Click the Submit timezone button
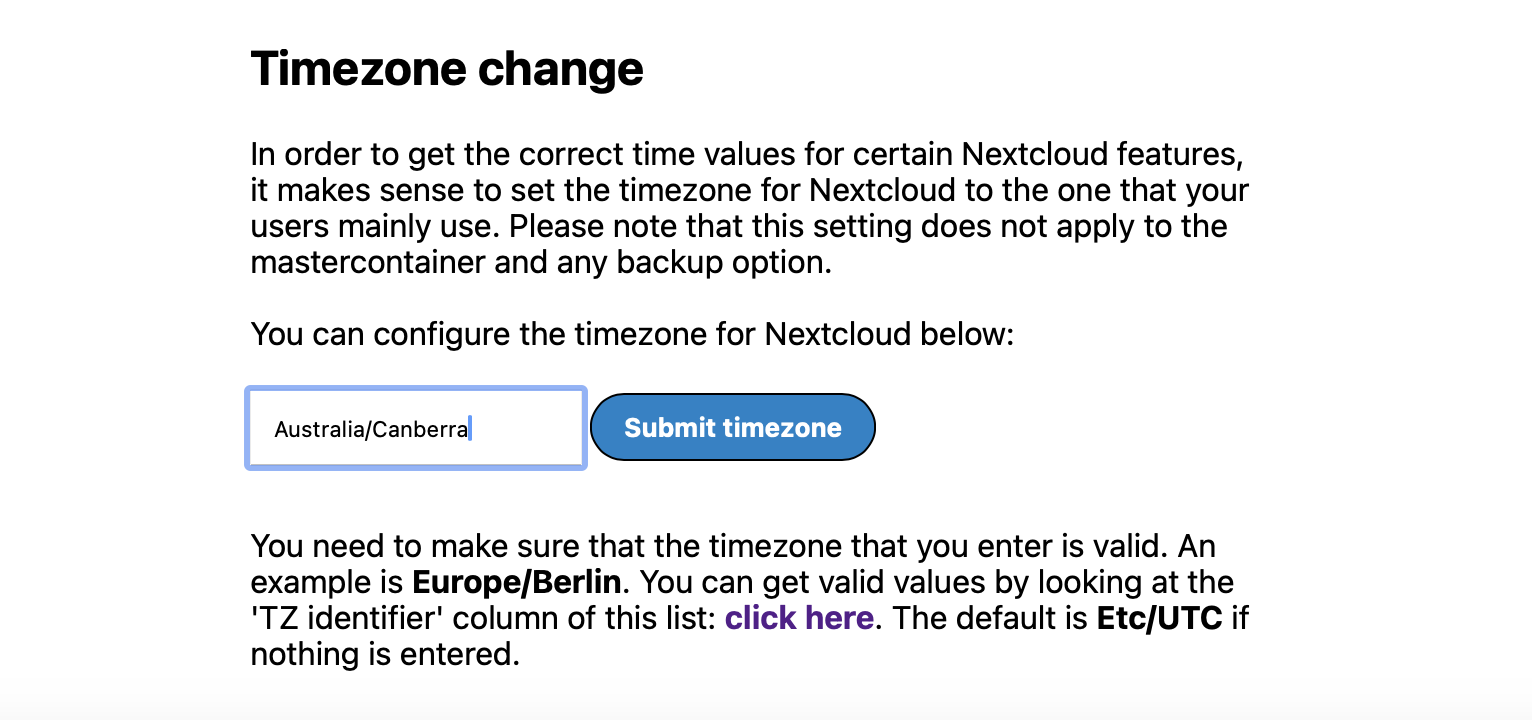 tap(732, 428)
